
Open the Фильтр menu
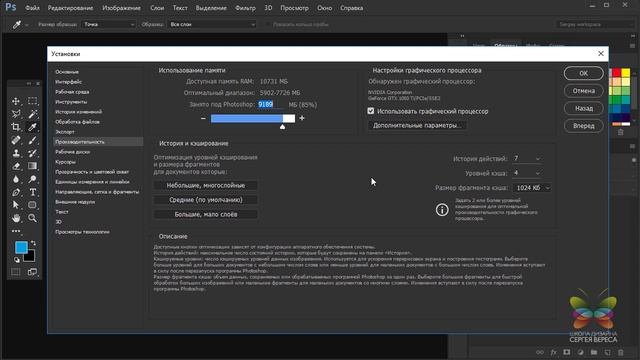pyautogui.click(x=245, y=8)
